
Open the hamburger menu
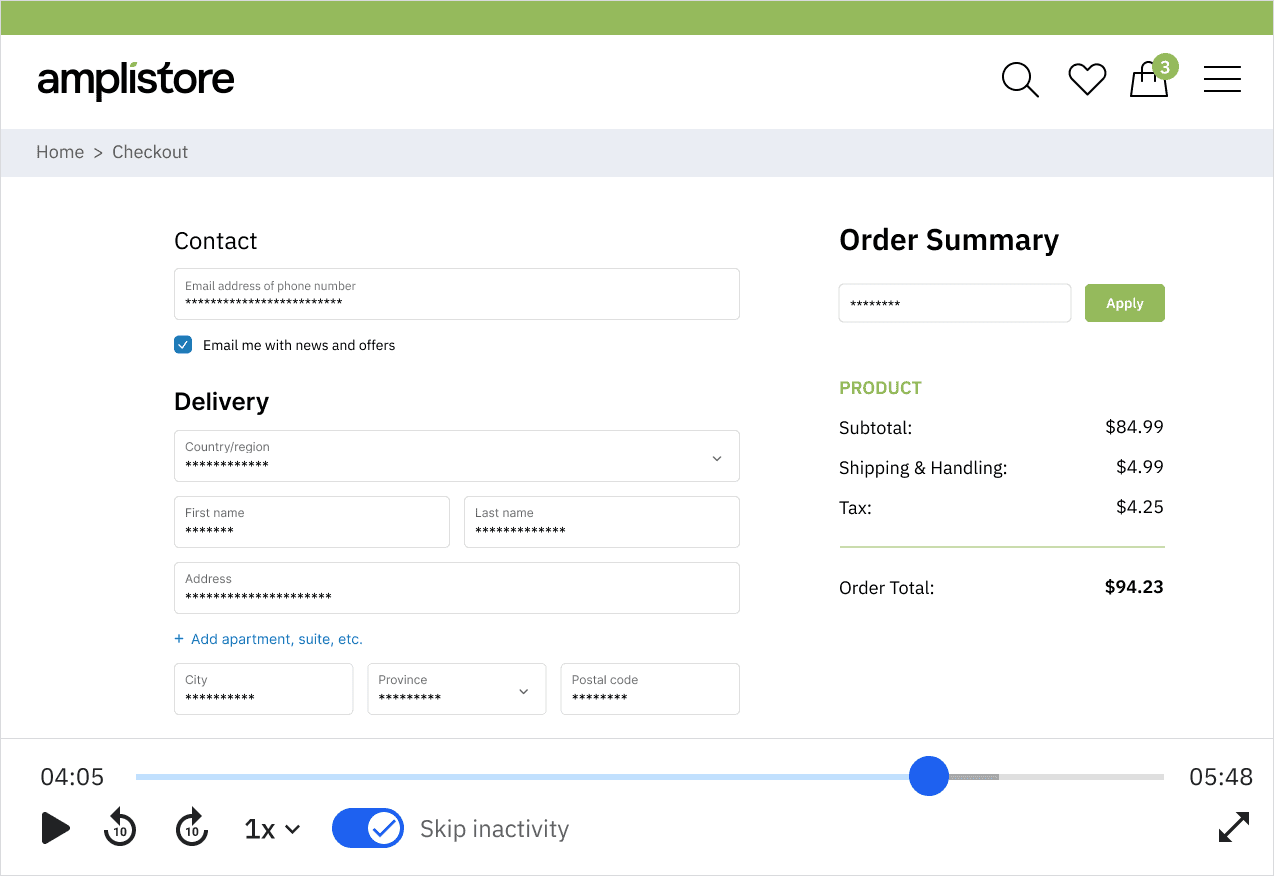[1222, 80]
